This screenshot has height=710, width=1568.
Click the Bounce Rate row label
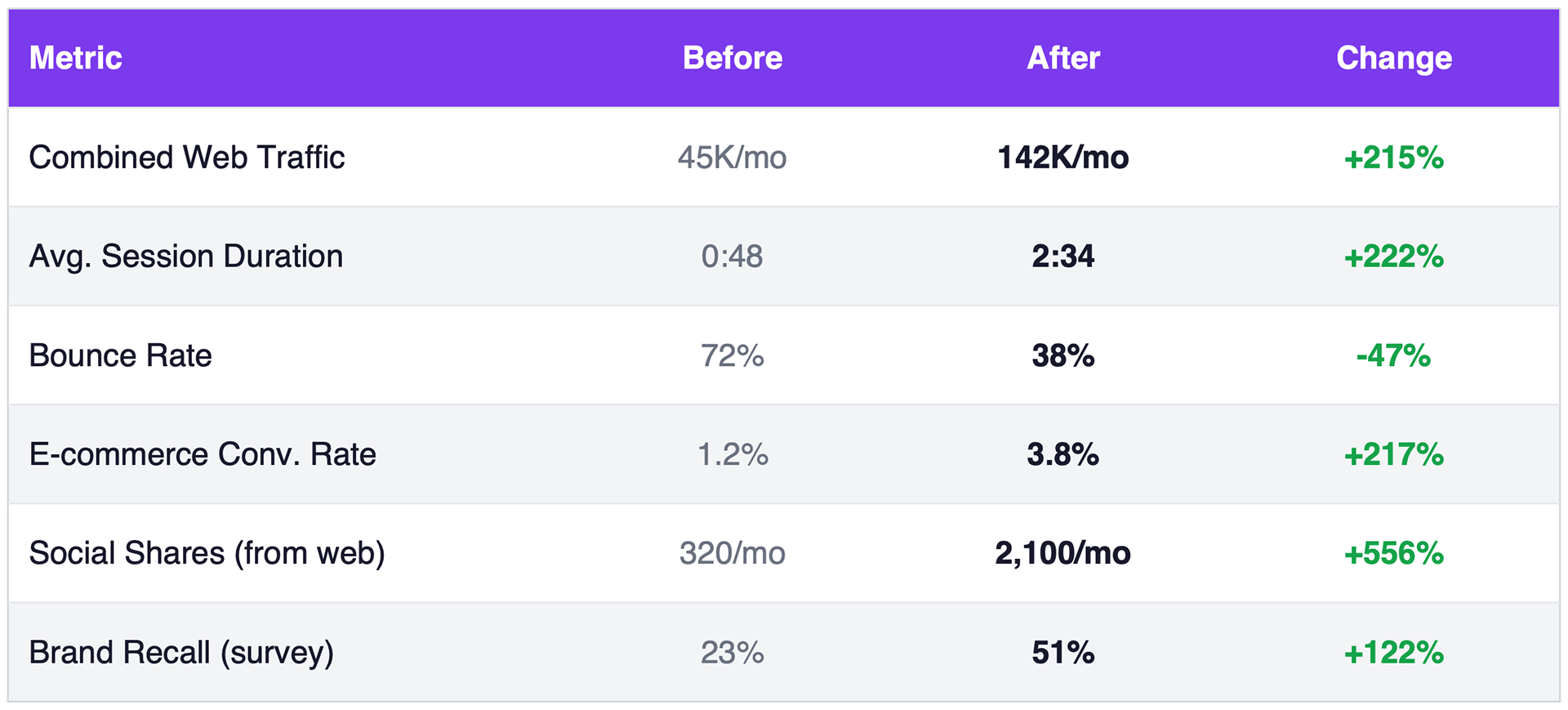pyautogui.click(x=121, y=355)
